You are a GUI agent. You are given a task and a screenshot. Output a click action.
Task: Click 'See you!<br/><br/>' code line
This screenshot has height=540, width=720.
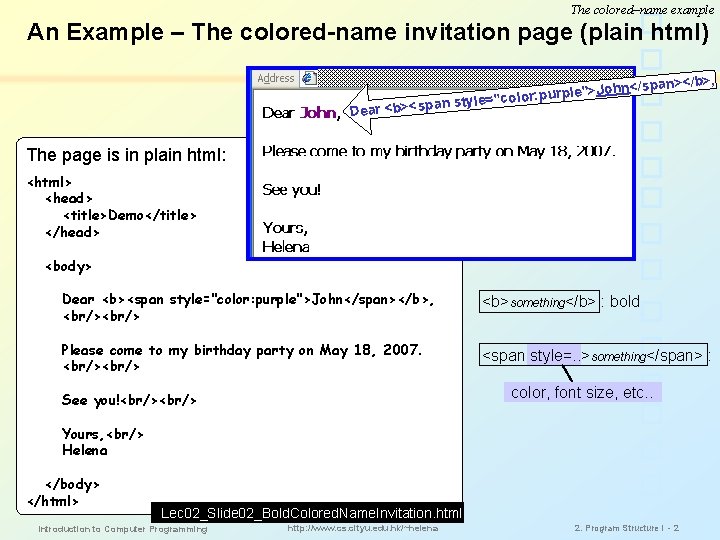(x=129, y=400)
